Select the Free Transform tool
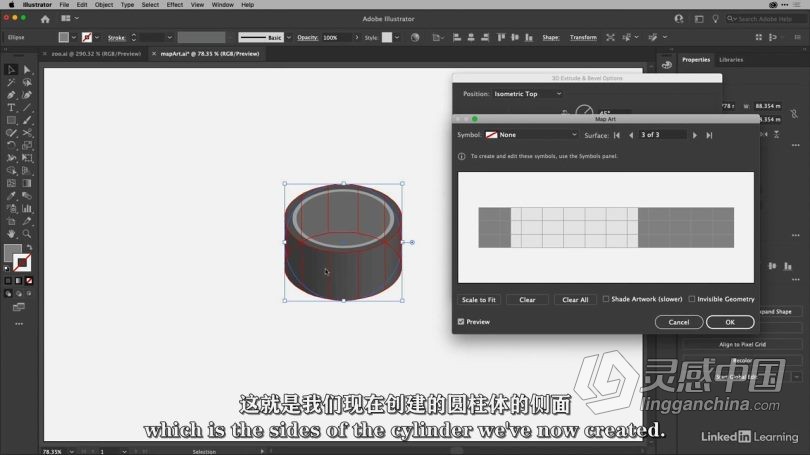This screenshot has width=810, height=455. click(x=27, y=158)
